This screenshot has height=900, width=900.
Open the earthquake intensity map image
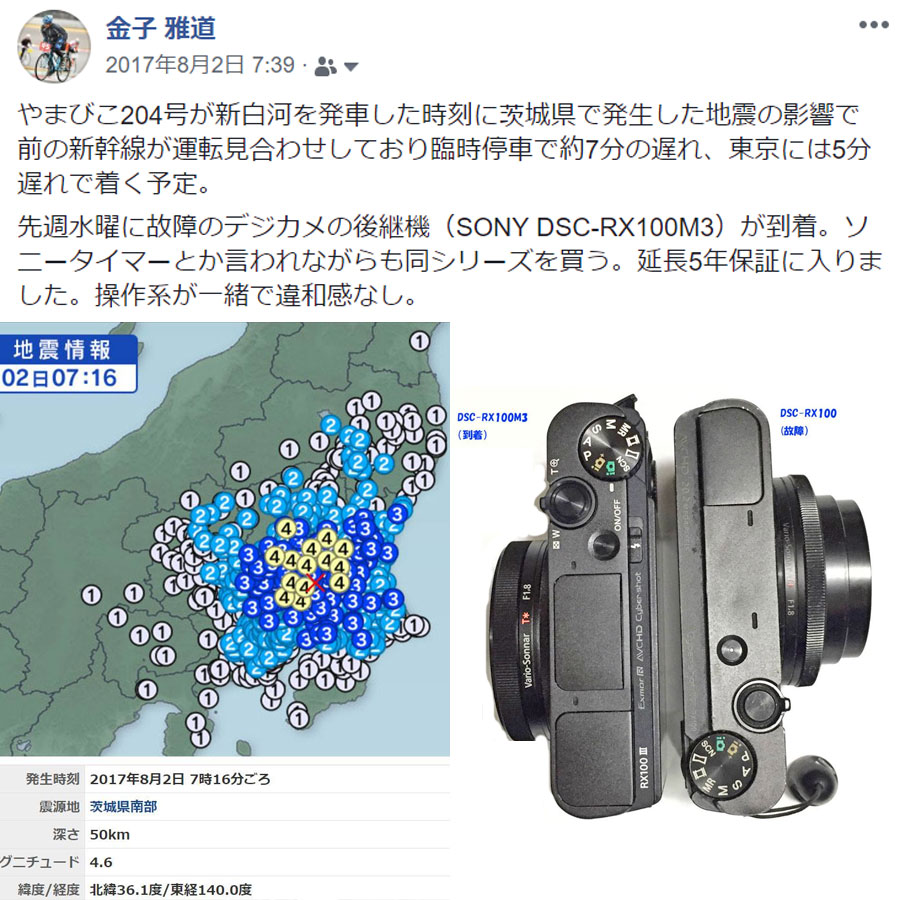pyautogui.click(x=224, y=539)
